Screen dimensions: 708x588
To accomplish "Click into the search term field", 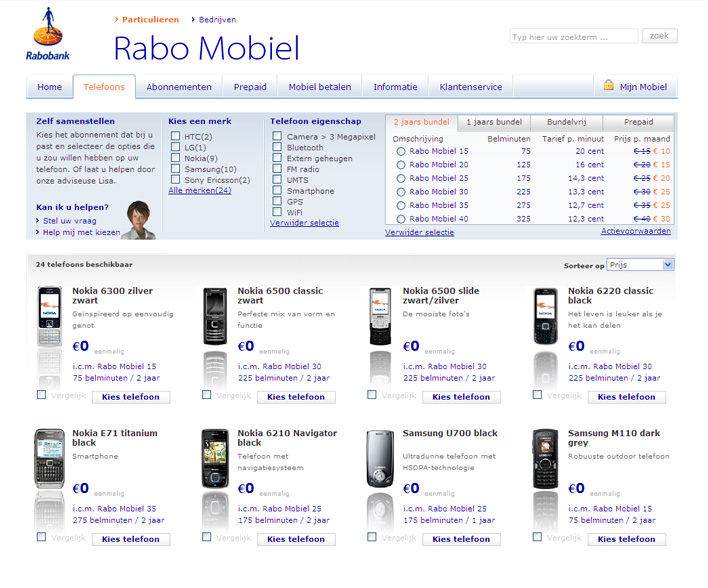I will tap(573, 36).
